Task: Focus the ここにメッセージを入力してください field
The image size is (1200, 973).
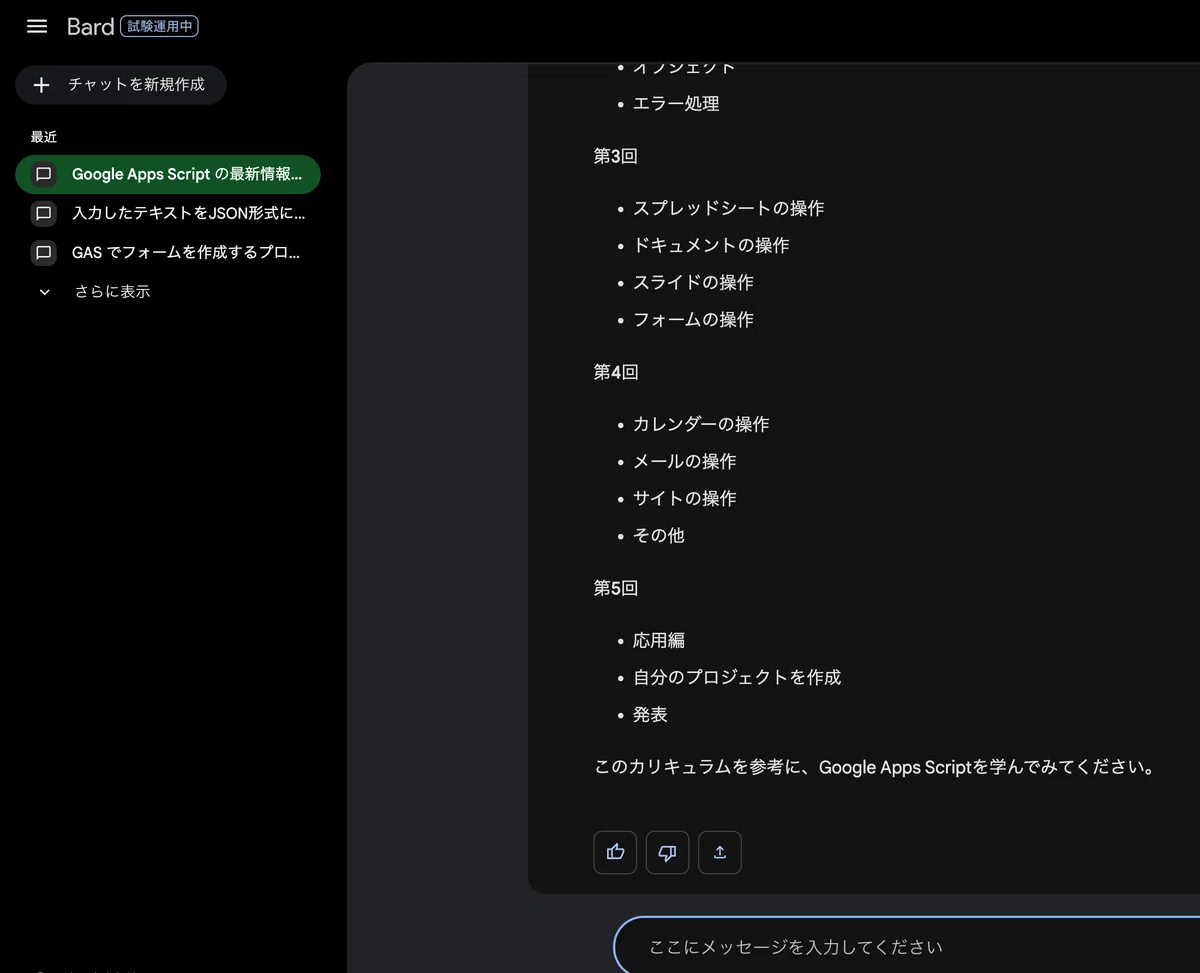Action: click(906, 947)
